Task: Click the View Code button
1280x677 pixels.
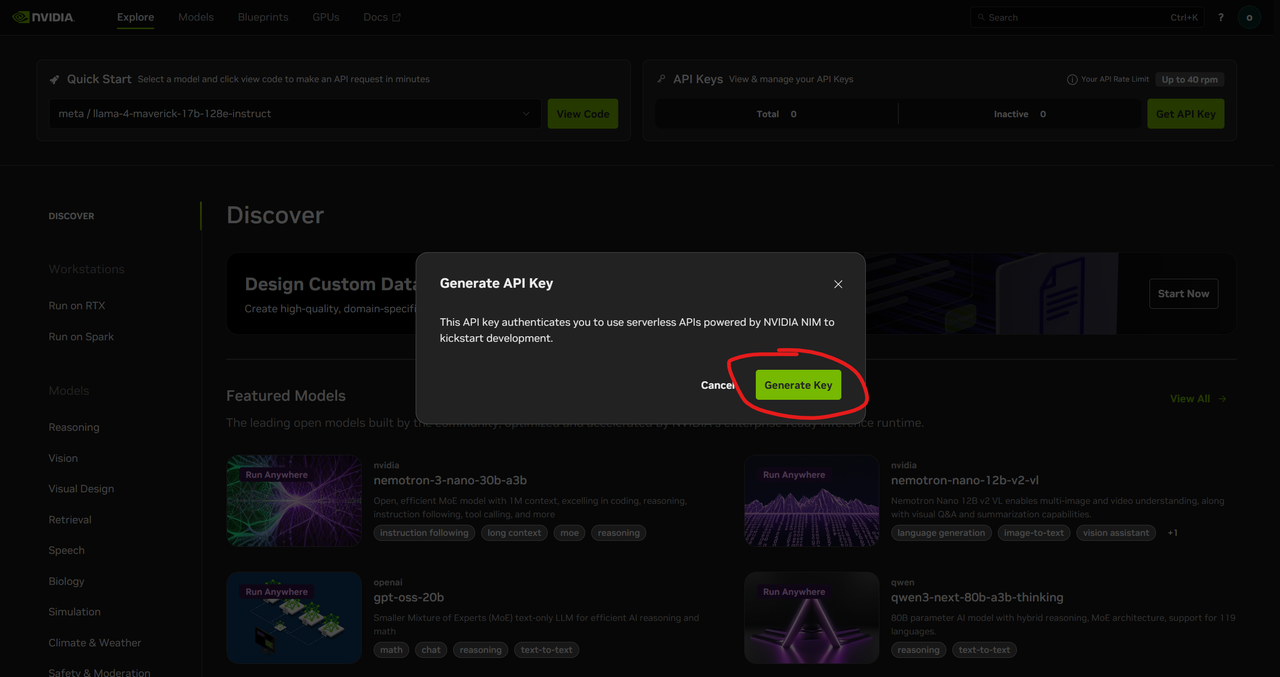Action: pos(583,114)
